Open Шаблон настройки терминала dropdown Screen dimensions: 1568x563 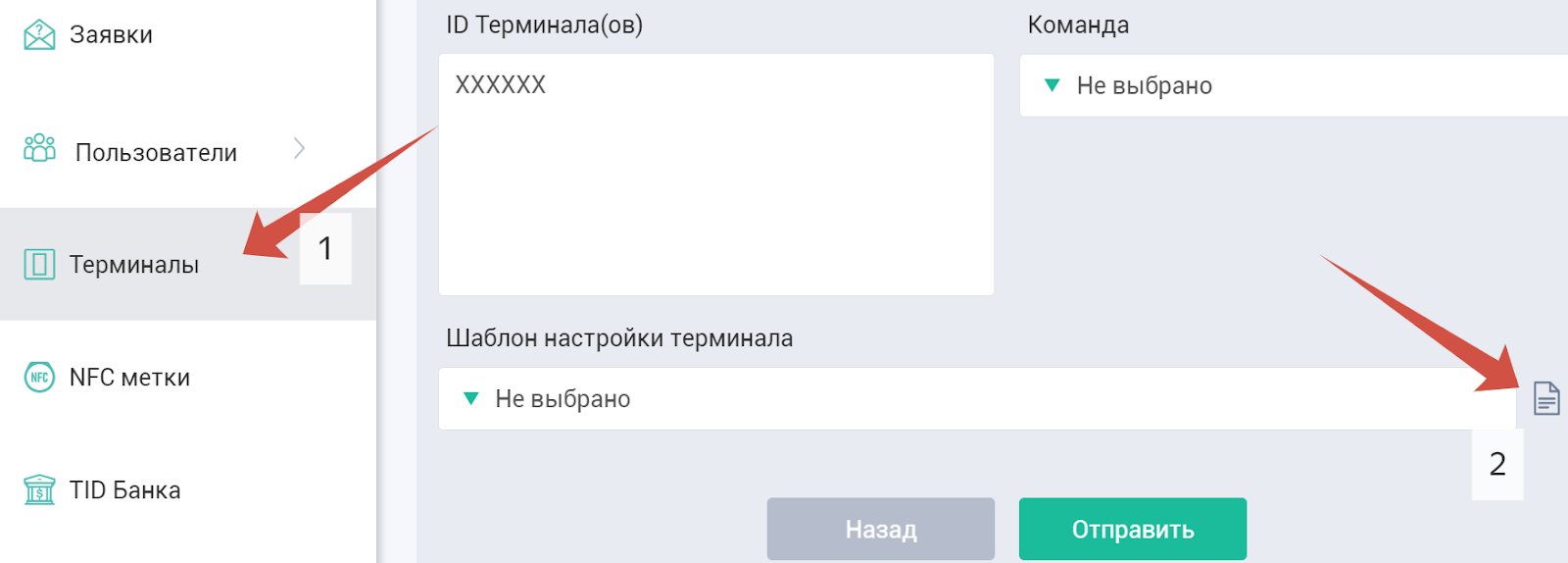tap(977, 398)
